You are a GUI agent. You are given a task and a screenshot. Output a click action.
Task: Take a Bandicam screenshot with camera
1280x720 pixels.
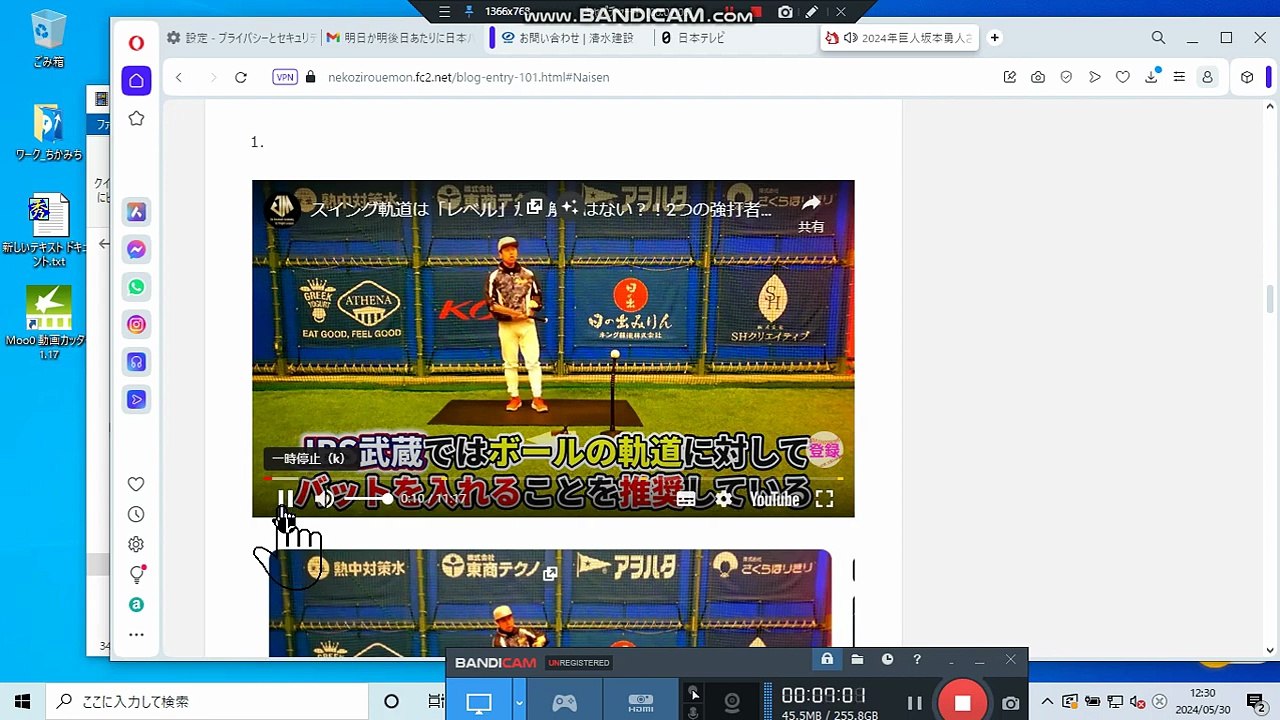coord(1011,703)
